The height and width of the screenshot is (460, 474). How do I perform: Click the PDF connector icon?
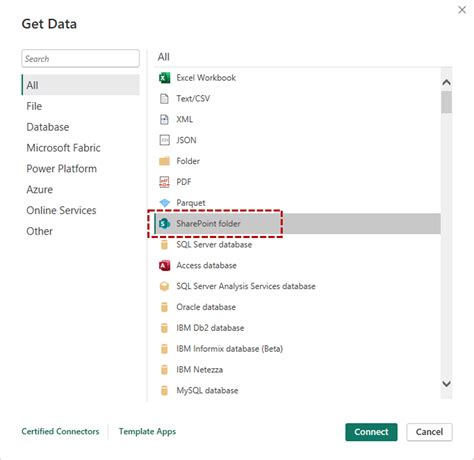(164, 182)
